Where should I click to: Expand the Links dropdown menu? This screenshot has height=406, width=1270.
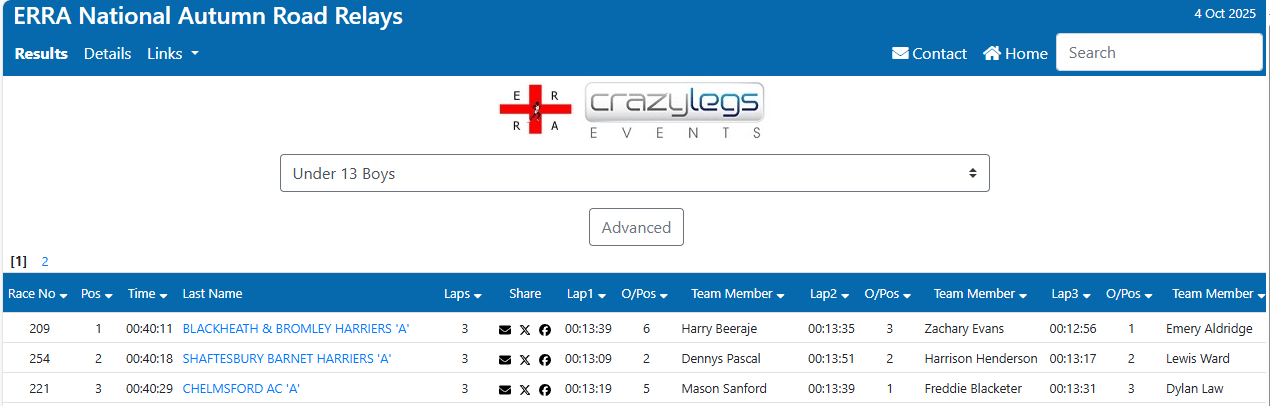tap(172, 54)
